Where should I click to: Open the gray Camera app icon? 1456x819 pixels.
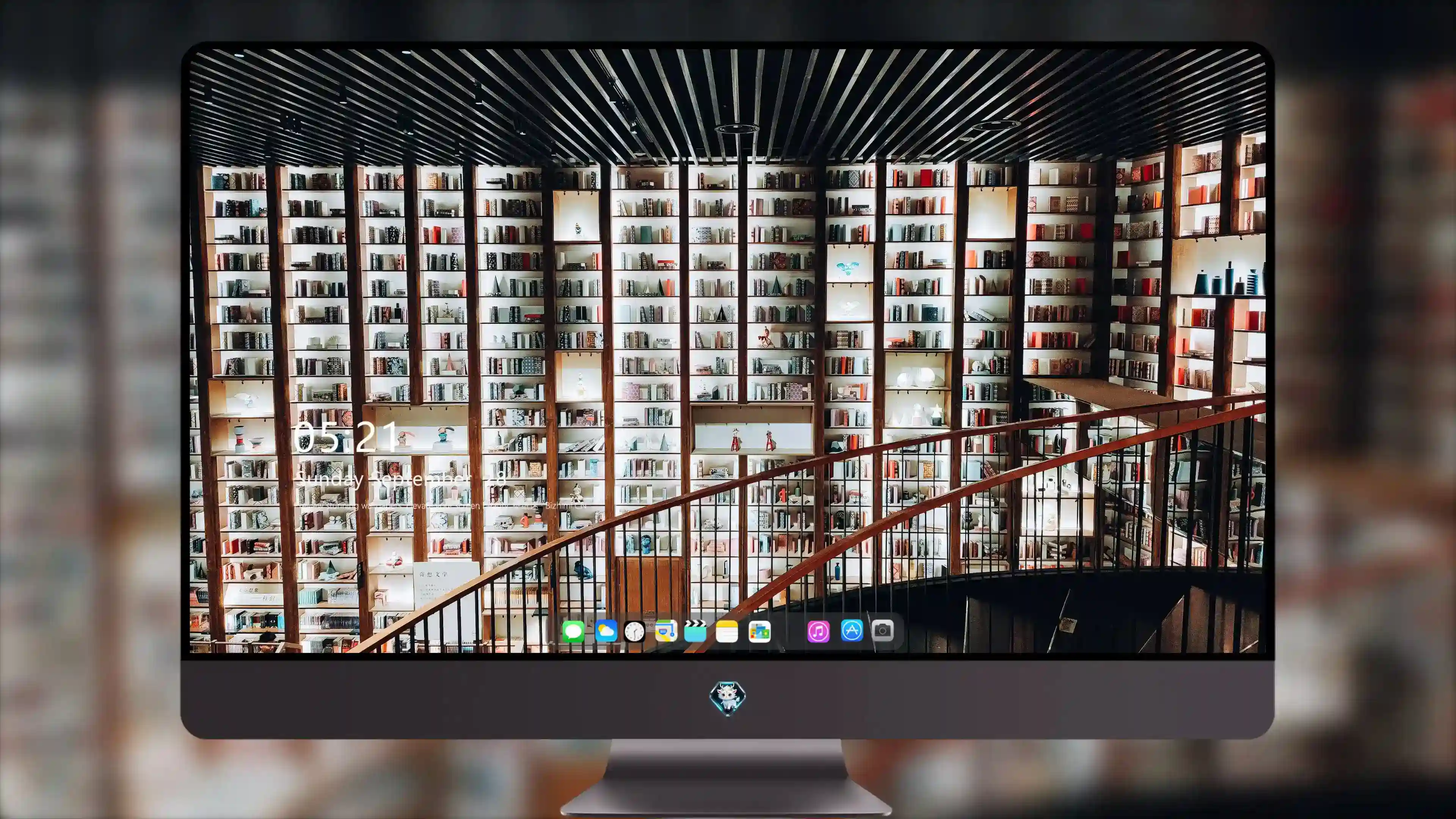pos(882,630)
